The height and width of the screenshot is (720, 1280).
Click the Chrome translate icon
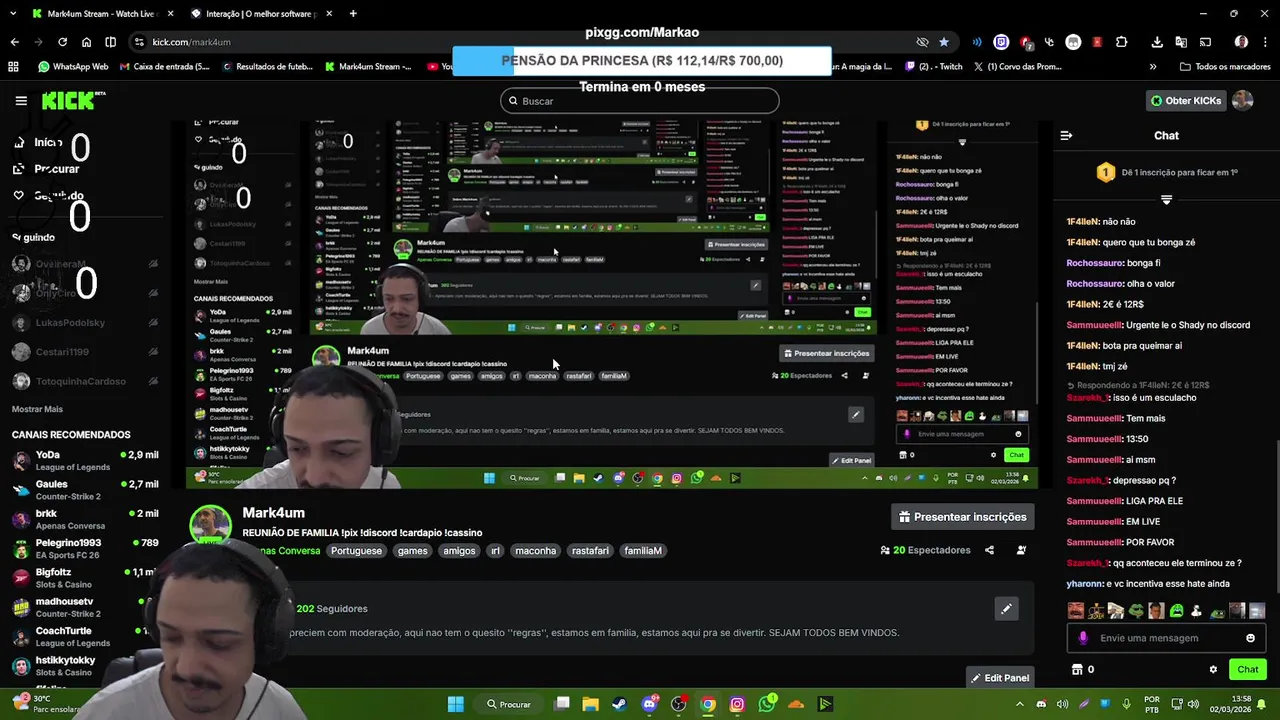pyautogui.click(x=1181, y=42)
